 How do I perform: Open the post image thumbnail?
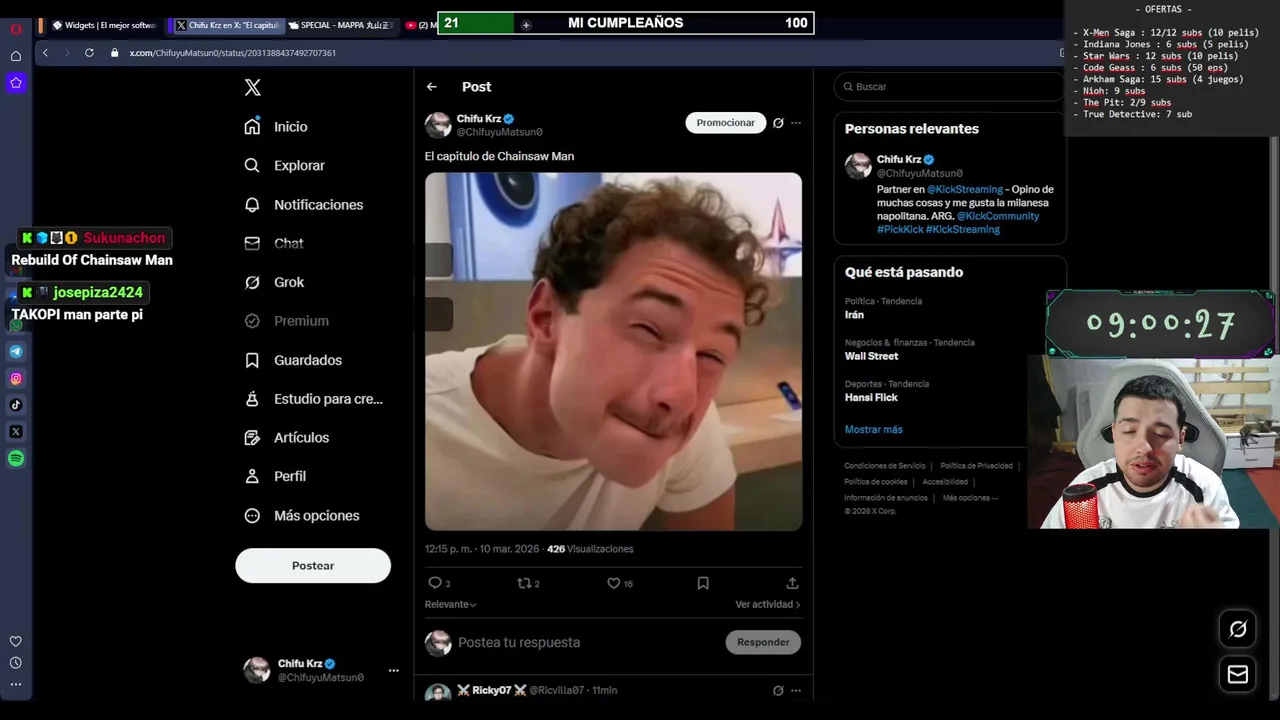click(x=613, y=351)
